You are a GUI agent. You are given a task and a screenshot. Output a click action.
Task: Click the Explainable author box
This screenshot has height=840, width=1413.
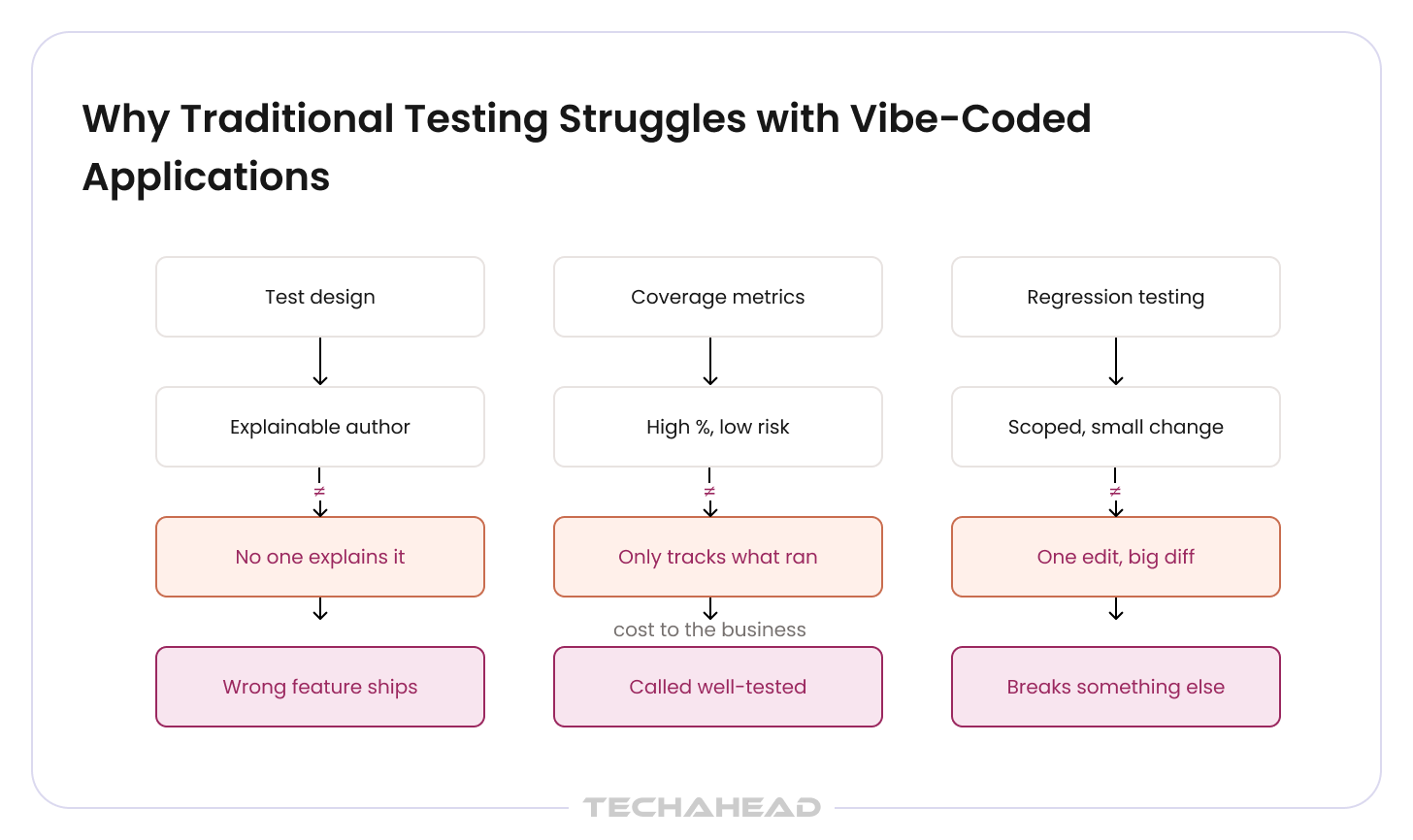320,427
